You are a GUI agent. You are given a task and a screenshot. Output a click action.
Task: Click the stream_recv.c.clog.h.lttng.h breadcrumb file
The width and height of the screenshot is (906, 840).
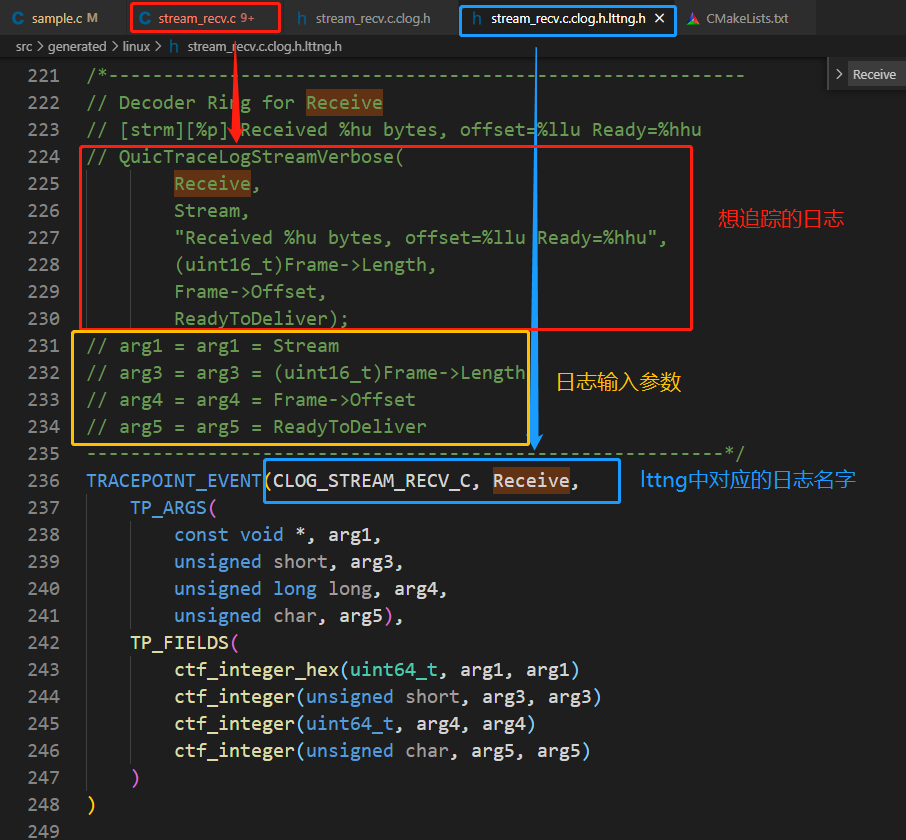point(264,46)
